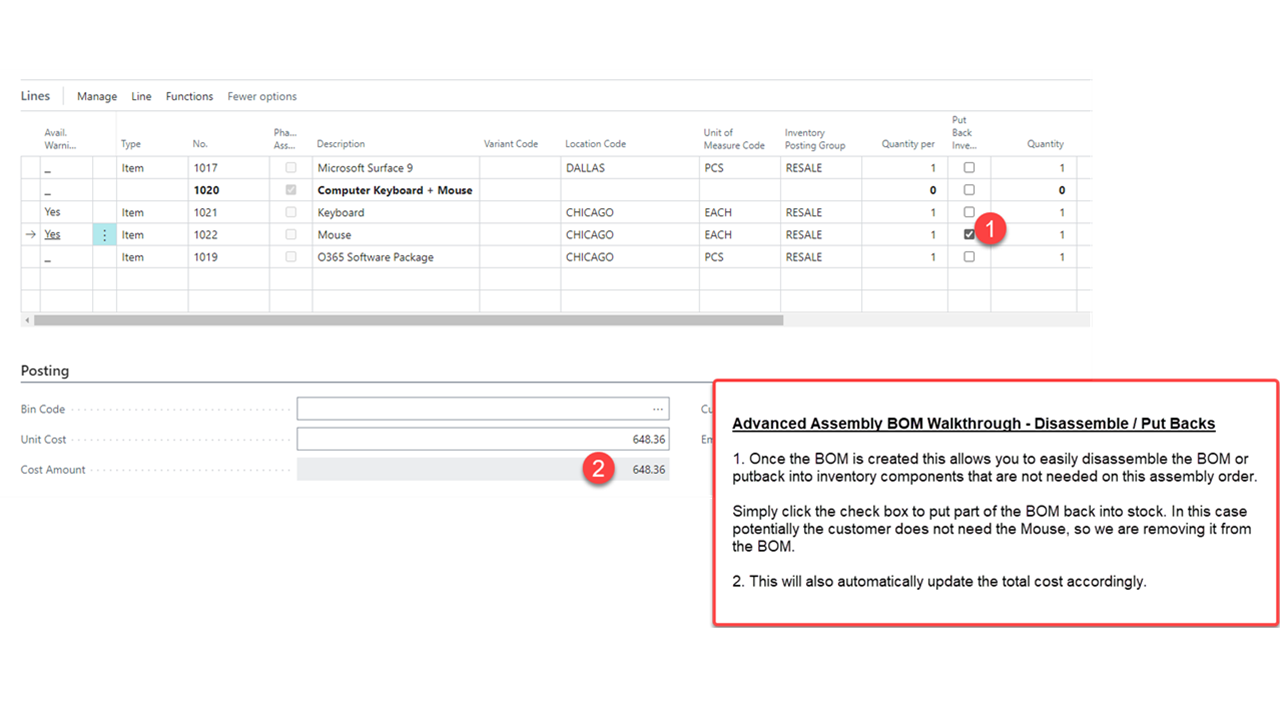Image resolution: width=1280 pixels, height=720 pixels.
Task: Toggle Put Back checkbox for O365 Software Package
Action: 969,257
